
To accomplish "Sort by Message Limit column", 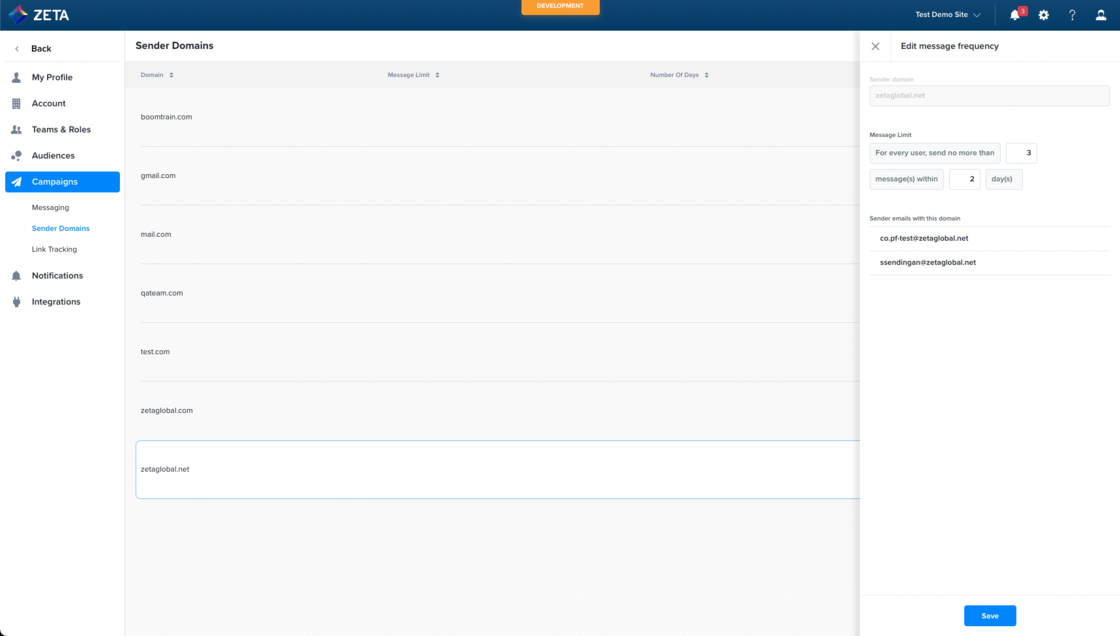I will (x=413, y=75).
